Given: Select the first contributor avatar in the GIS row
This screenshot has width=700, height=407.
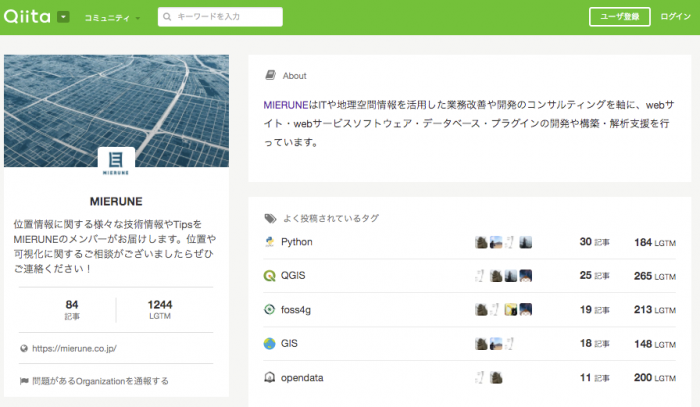Looking at the screenshot, I should 481,344.
